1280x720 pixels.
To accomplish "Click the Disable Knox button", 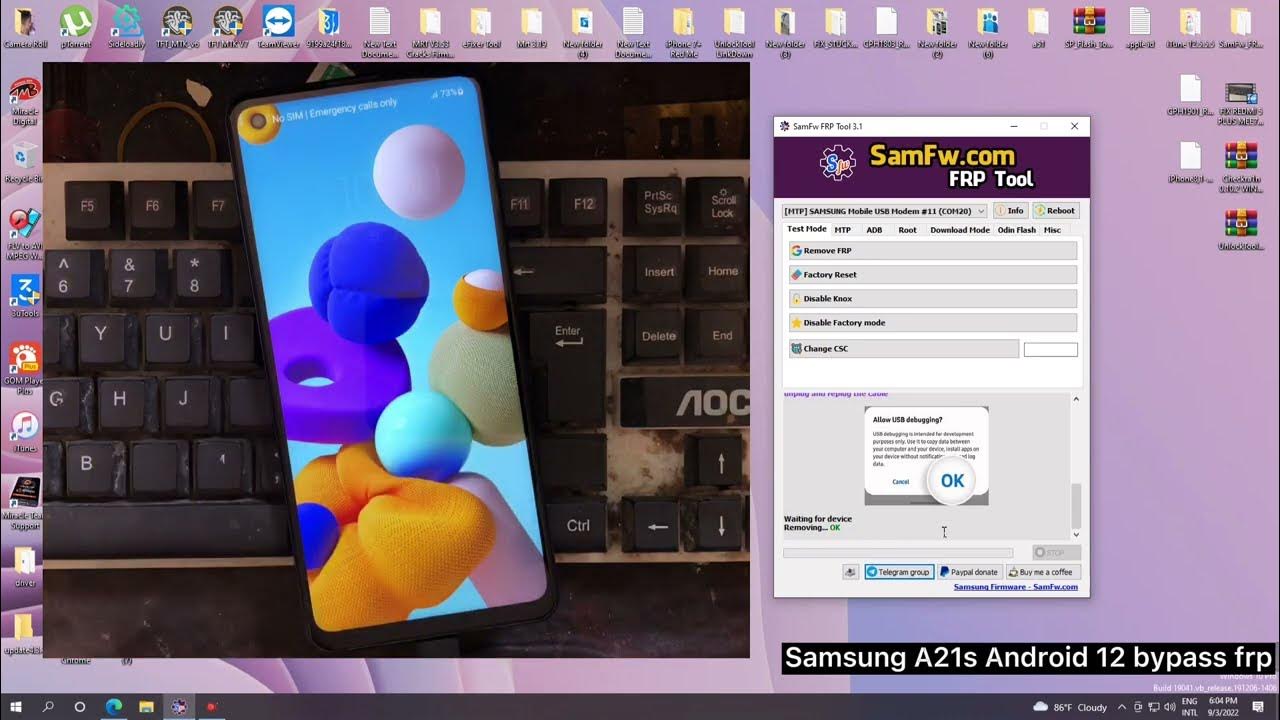I will coord(933,299).
